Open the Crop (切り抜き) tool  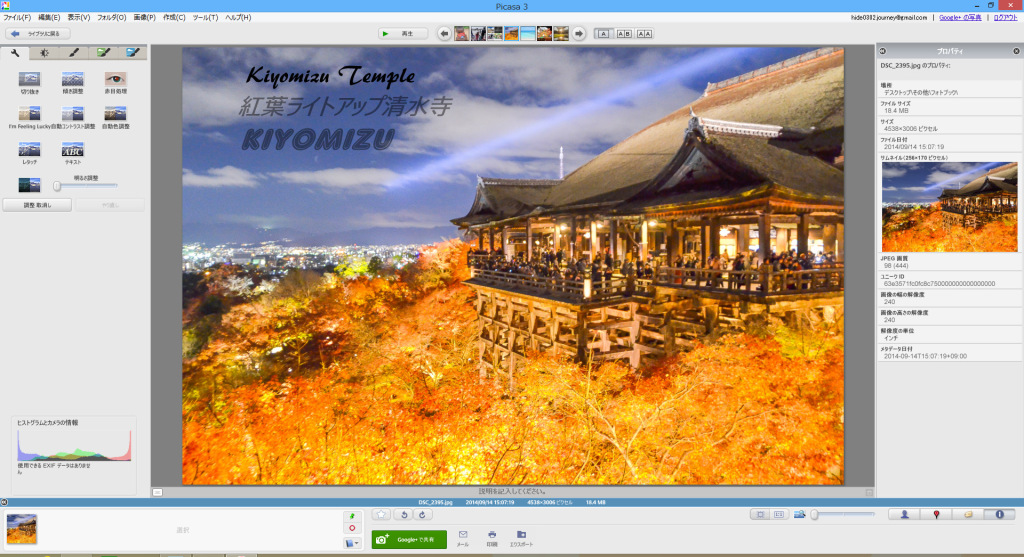pos(29,80)
